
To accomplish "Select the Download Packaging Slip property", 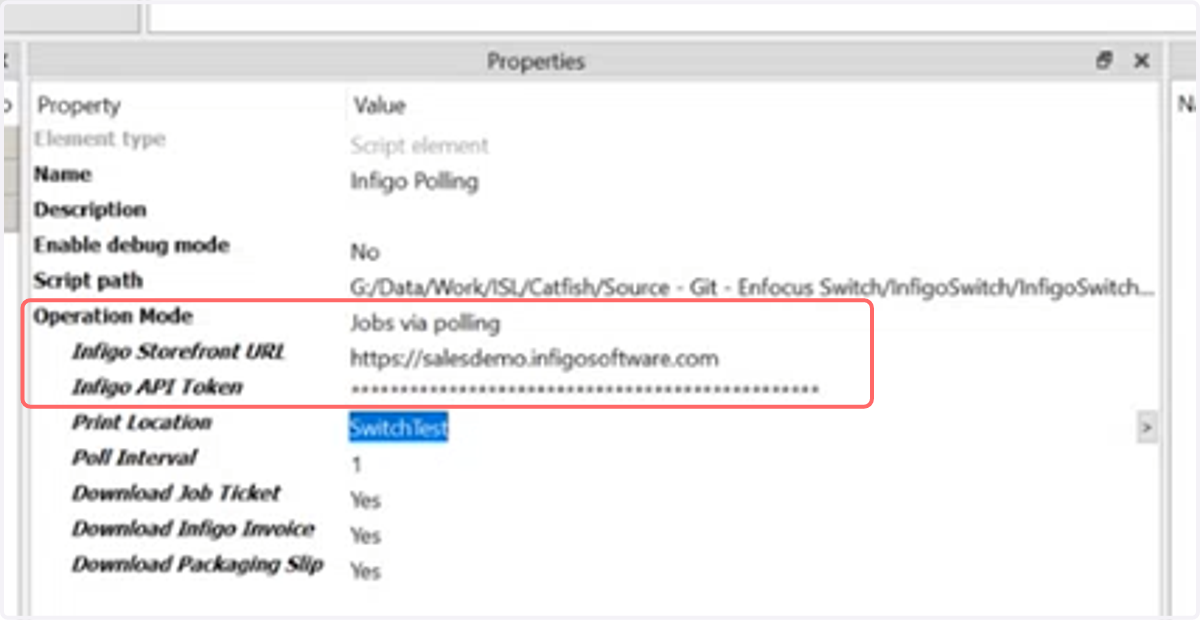I will (x=197, y=564).
